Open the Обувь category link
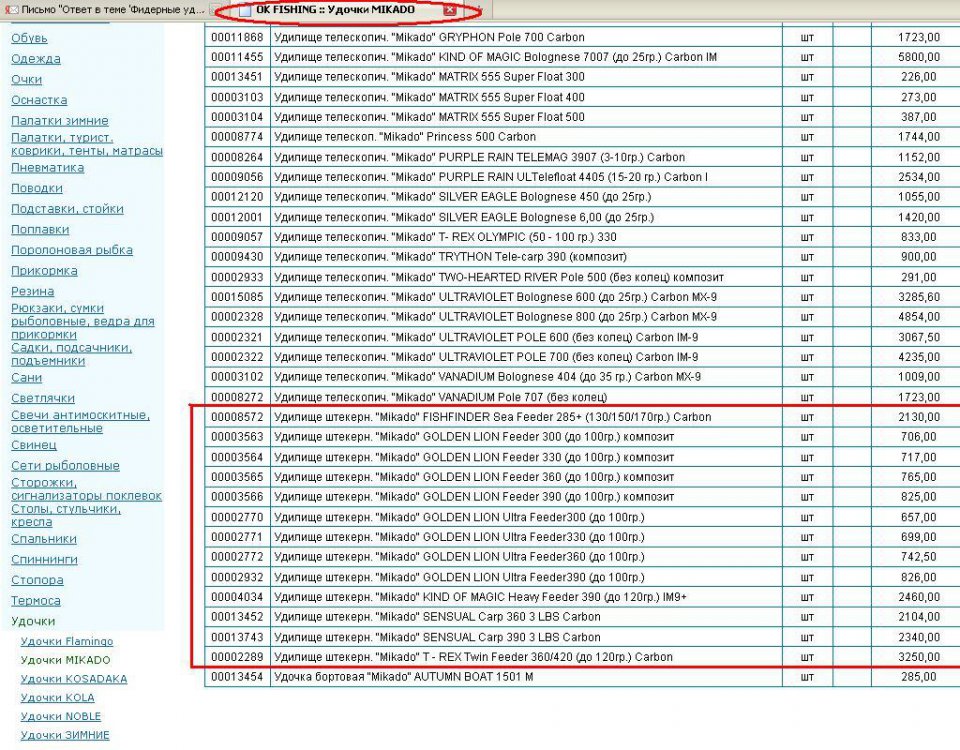Screen dimensions: 960x750 point(29,38)
